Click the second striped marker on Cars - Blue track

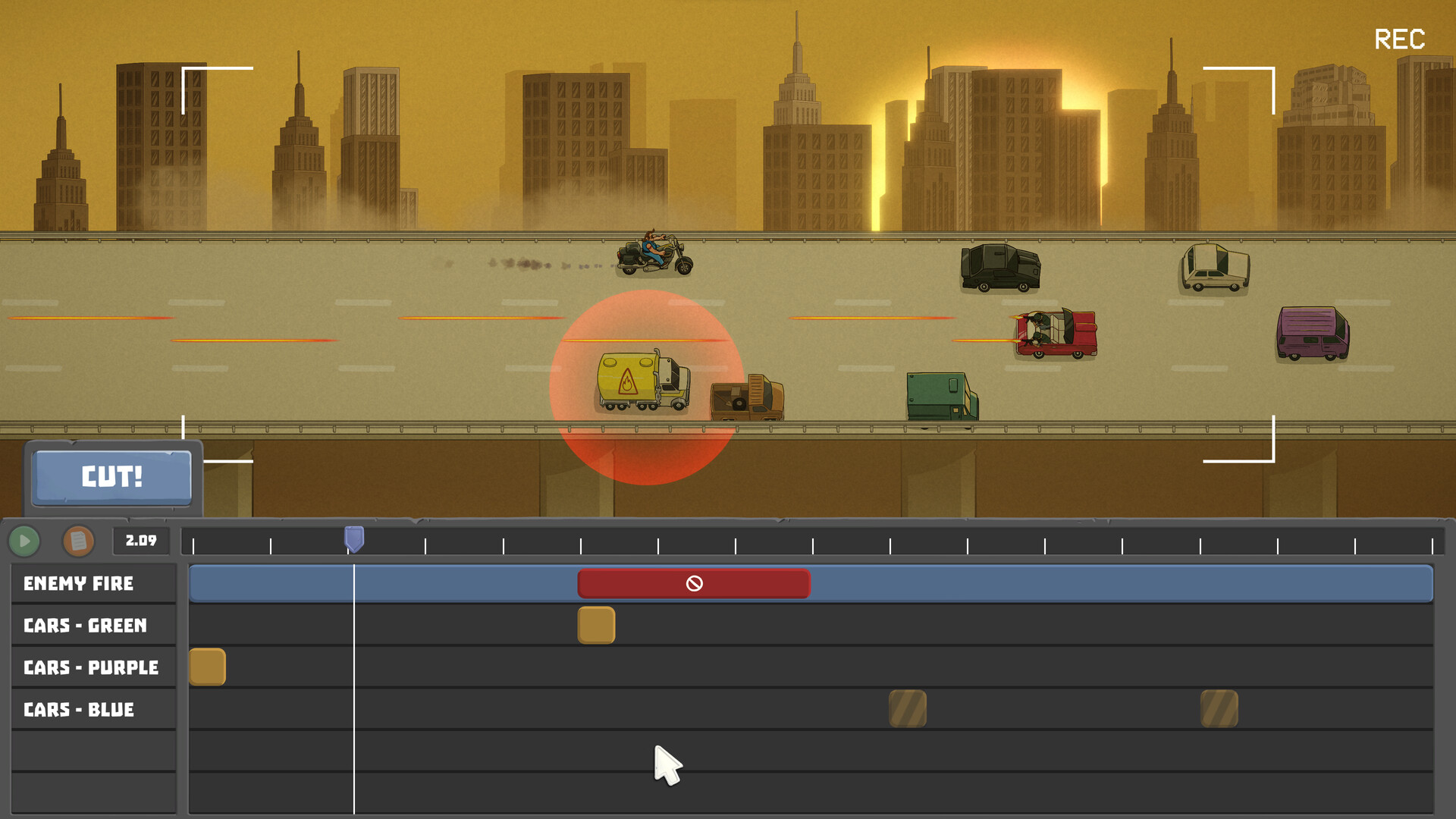pyautogui.click(x=1220, y=708)
